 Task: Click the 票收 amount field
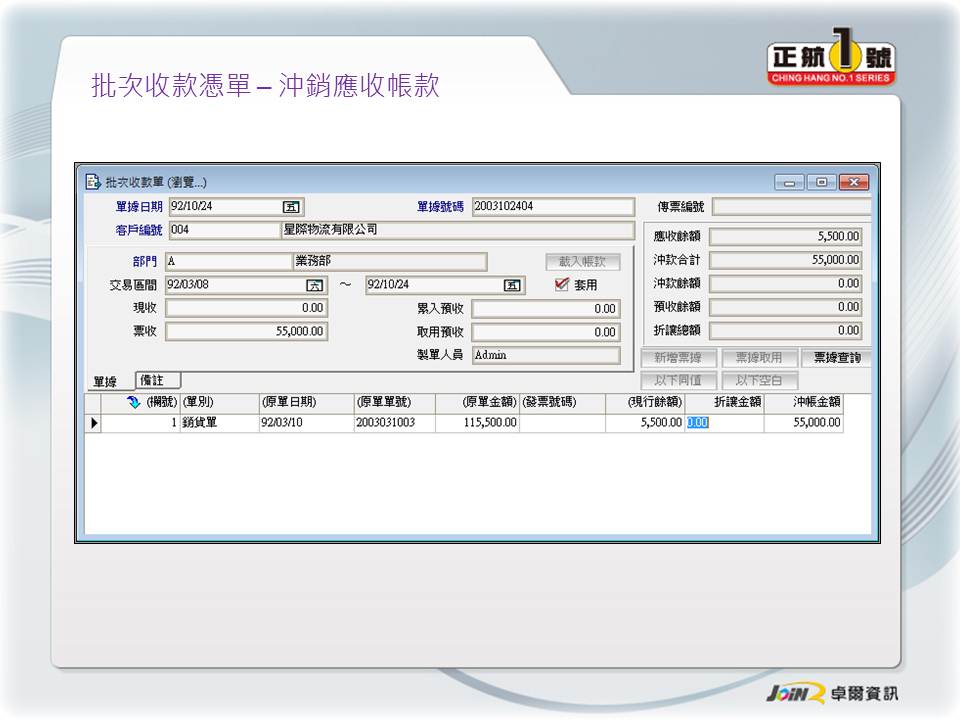[x=246, y=332]
